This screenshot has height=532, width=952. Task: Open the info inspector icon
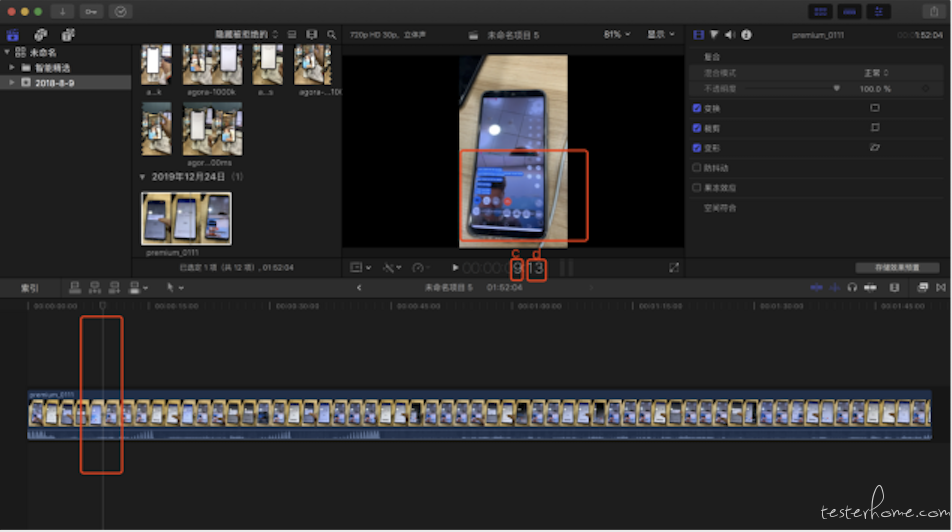[746, 35]
